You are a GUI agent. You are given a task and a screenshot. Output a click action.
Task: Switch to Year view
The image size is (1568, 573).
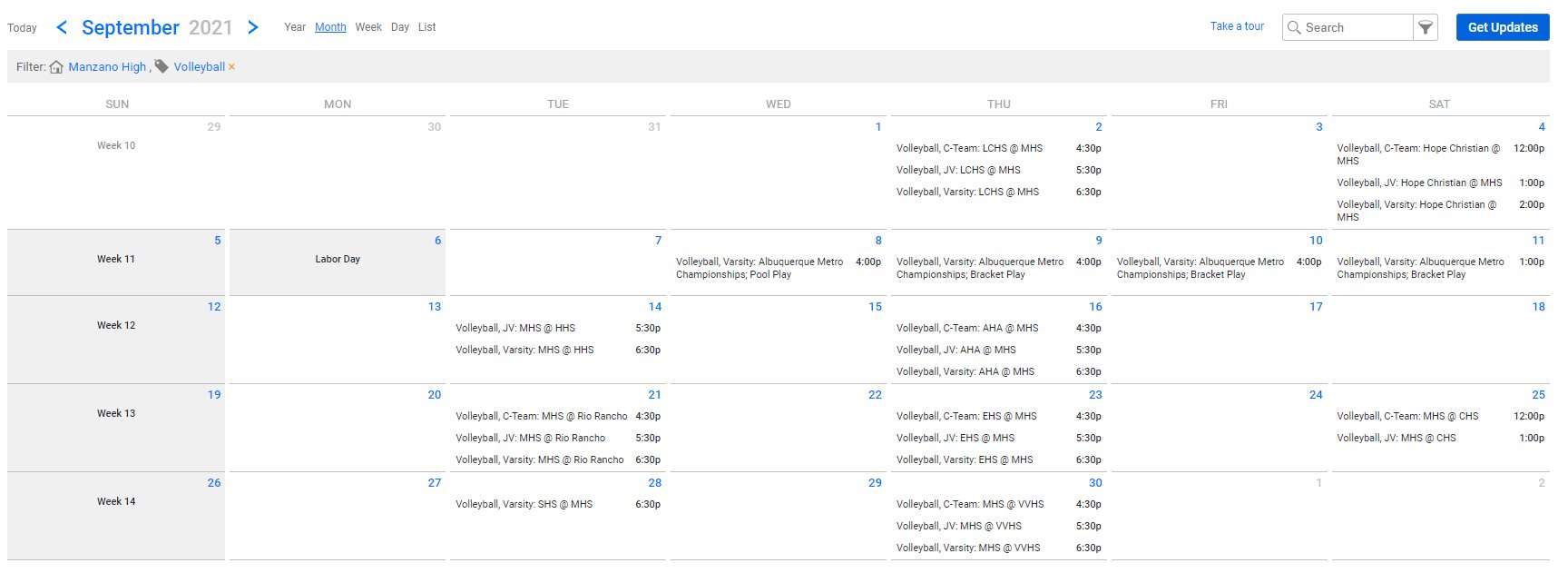pos(295,27)
